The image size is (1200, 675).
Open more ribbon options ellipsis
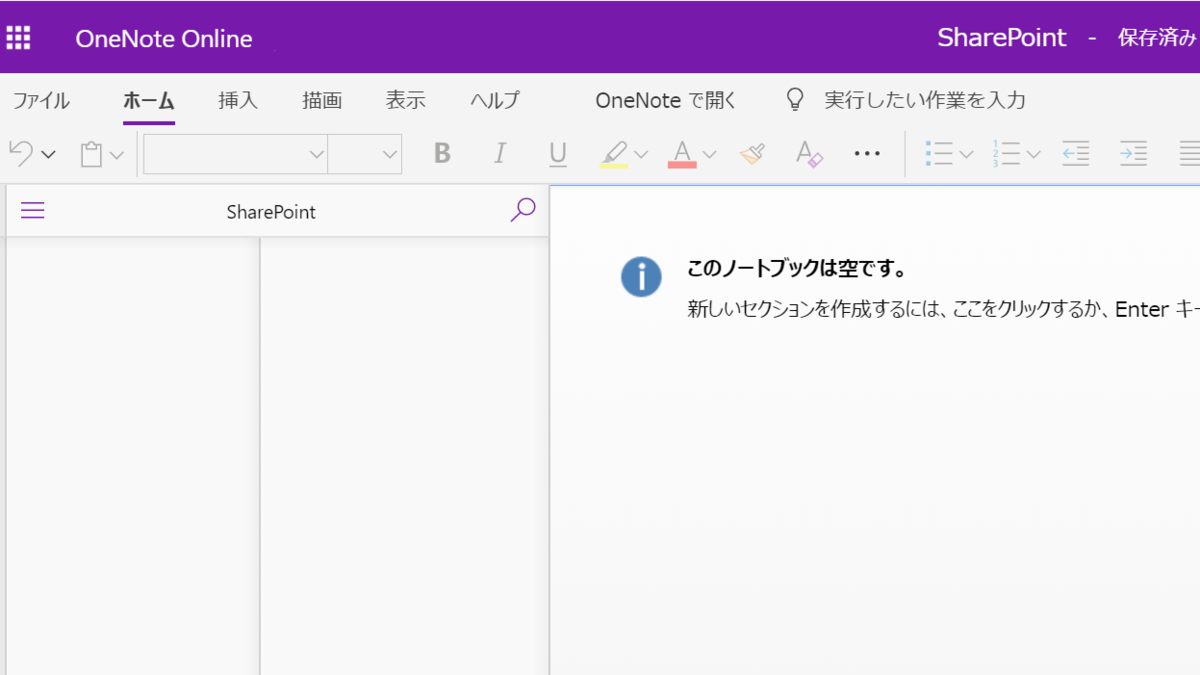[x=867, y=154]
